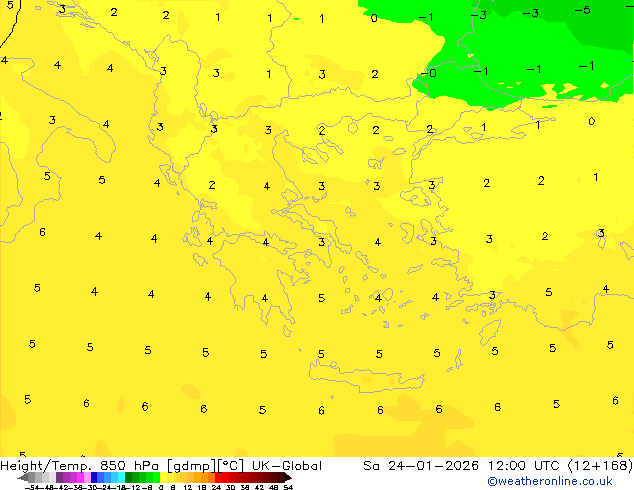Click the '30' positive legend scale label
Image resolution: width=634 pixels, height=490 pixels.
[x=230, y=488]
